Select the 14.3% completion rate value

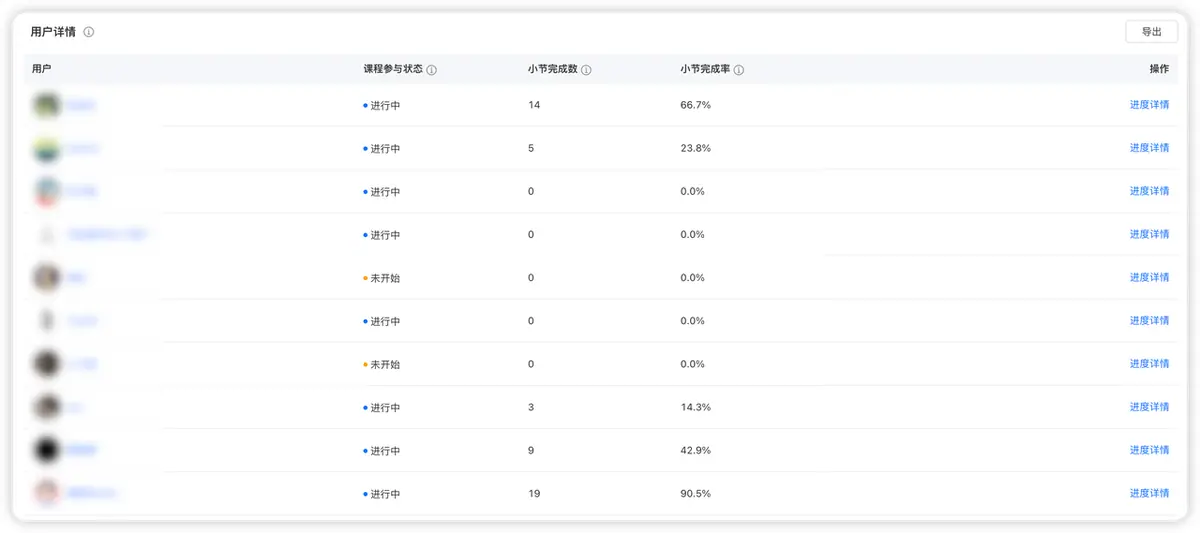[x=695, y=407]
